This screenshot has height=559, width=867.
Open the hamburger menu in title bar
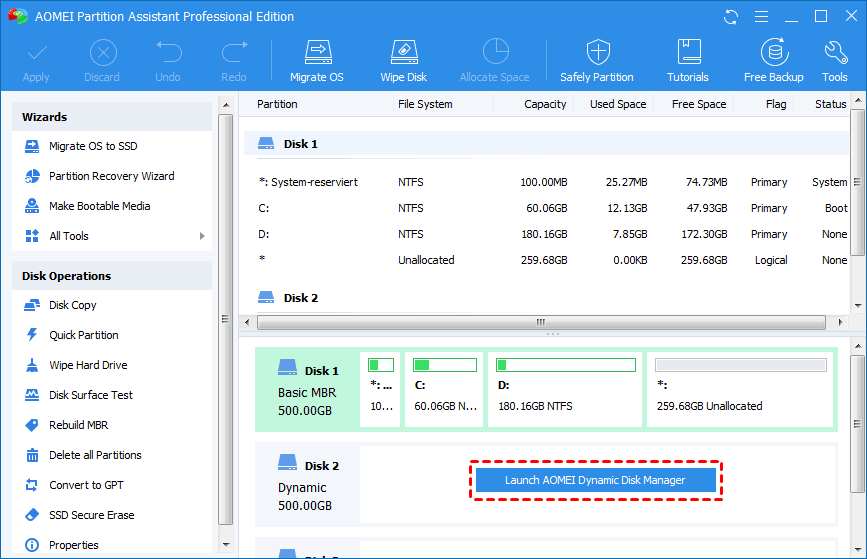[x=761, y=17]
